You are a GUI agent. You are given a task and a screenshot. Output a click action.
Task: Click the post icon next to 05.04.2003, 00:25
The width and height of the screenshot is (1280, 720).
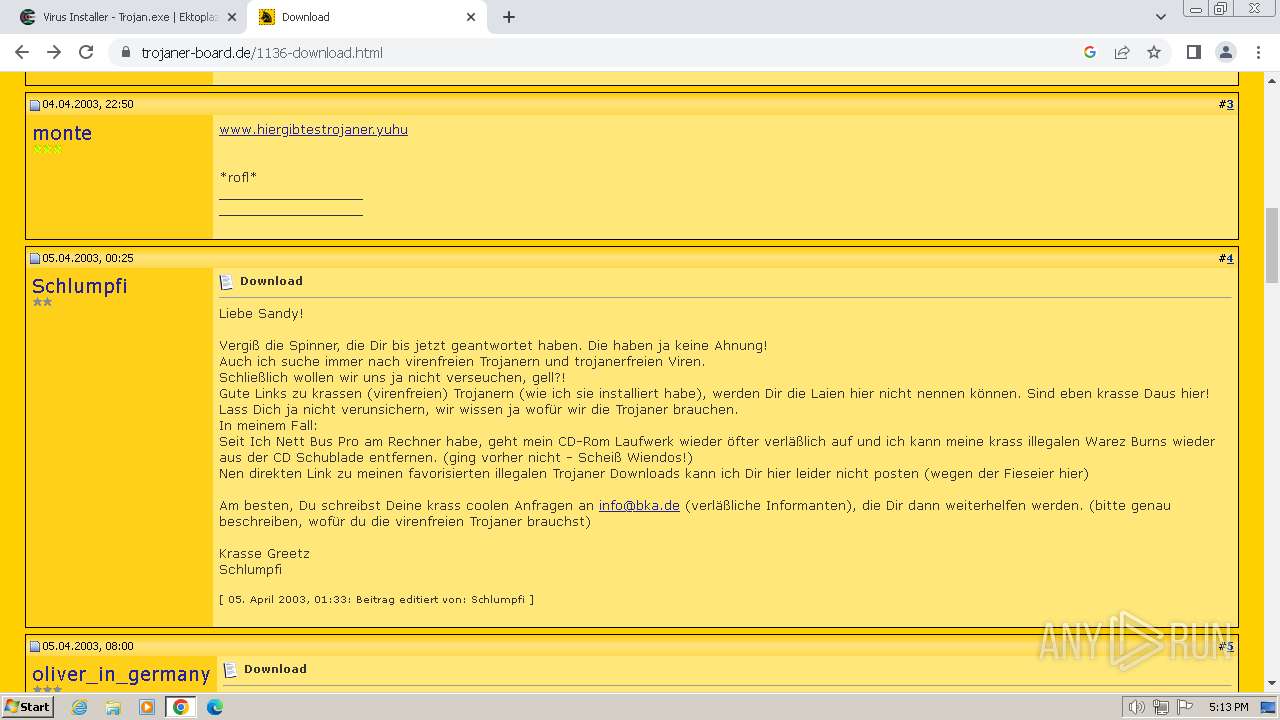(x=35, y=259)
